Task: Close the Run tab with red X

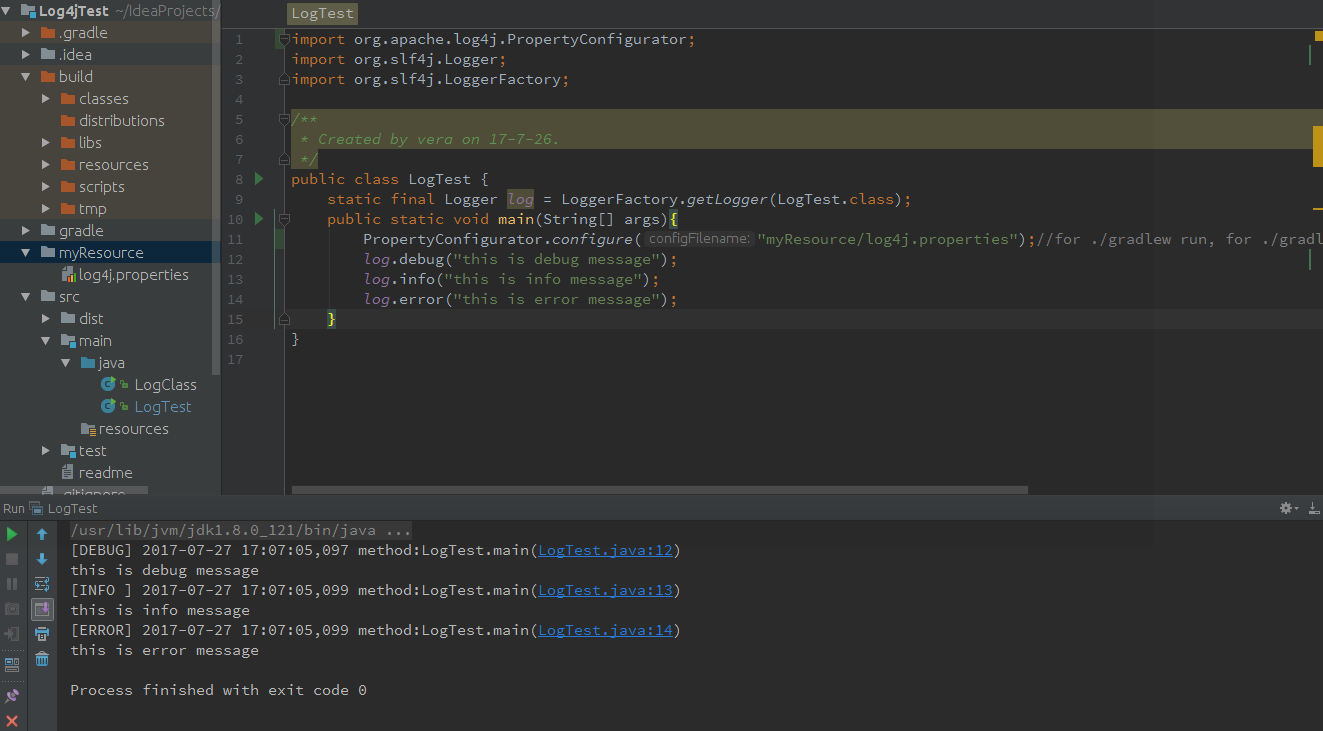Action: coord(12,721)
